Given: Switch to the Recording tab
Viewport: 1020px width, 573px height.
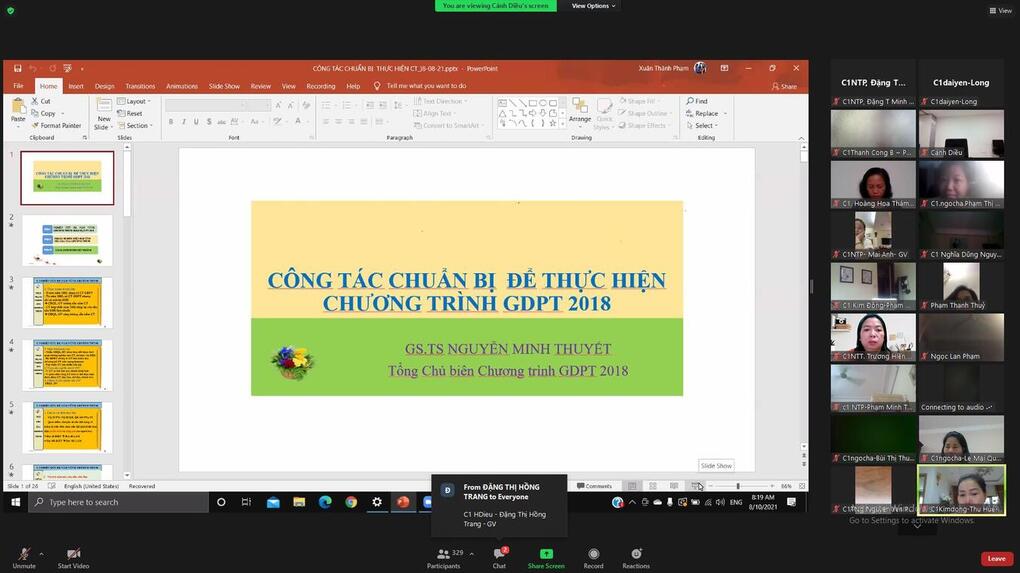Looking at the screenshot, I should pos(321,86).
